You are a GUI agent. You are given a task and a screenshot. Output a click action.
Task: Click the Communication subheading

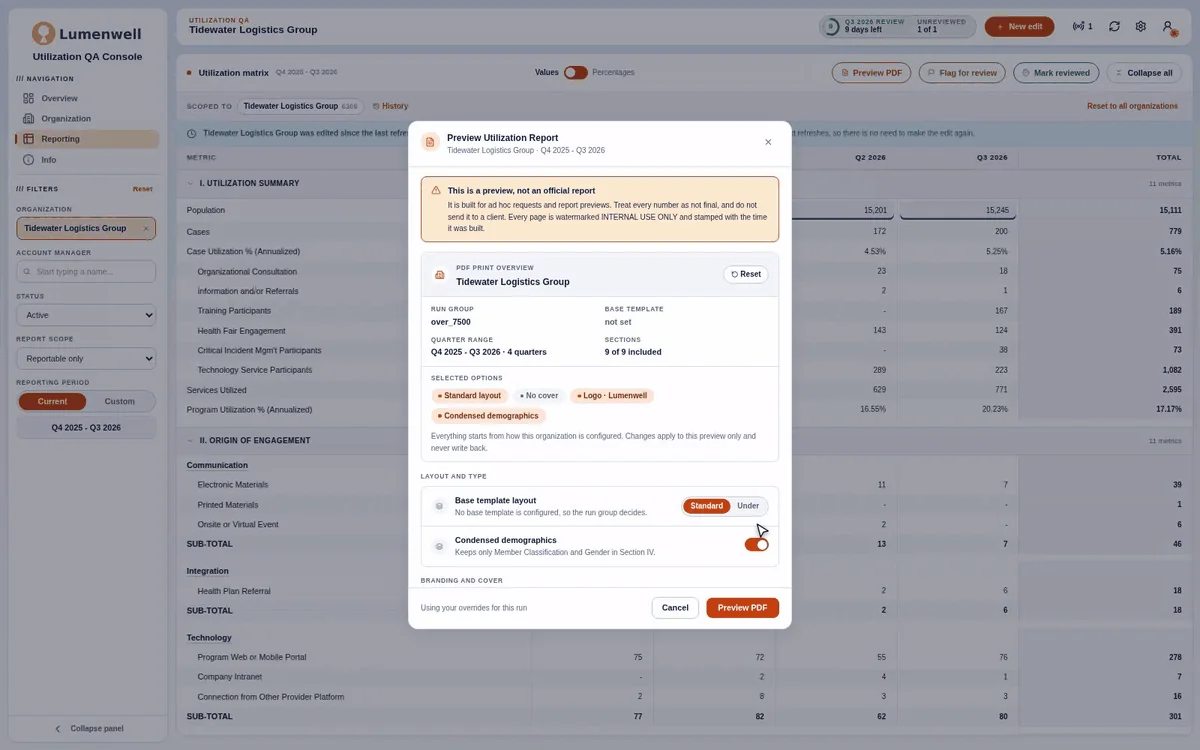click(x=217, y=465)
